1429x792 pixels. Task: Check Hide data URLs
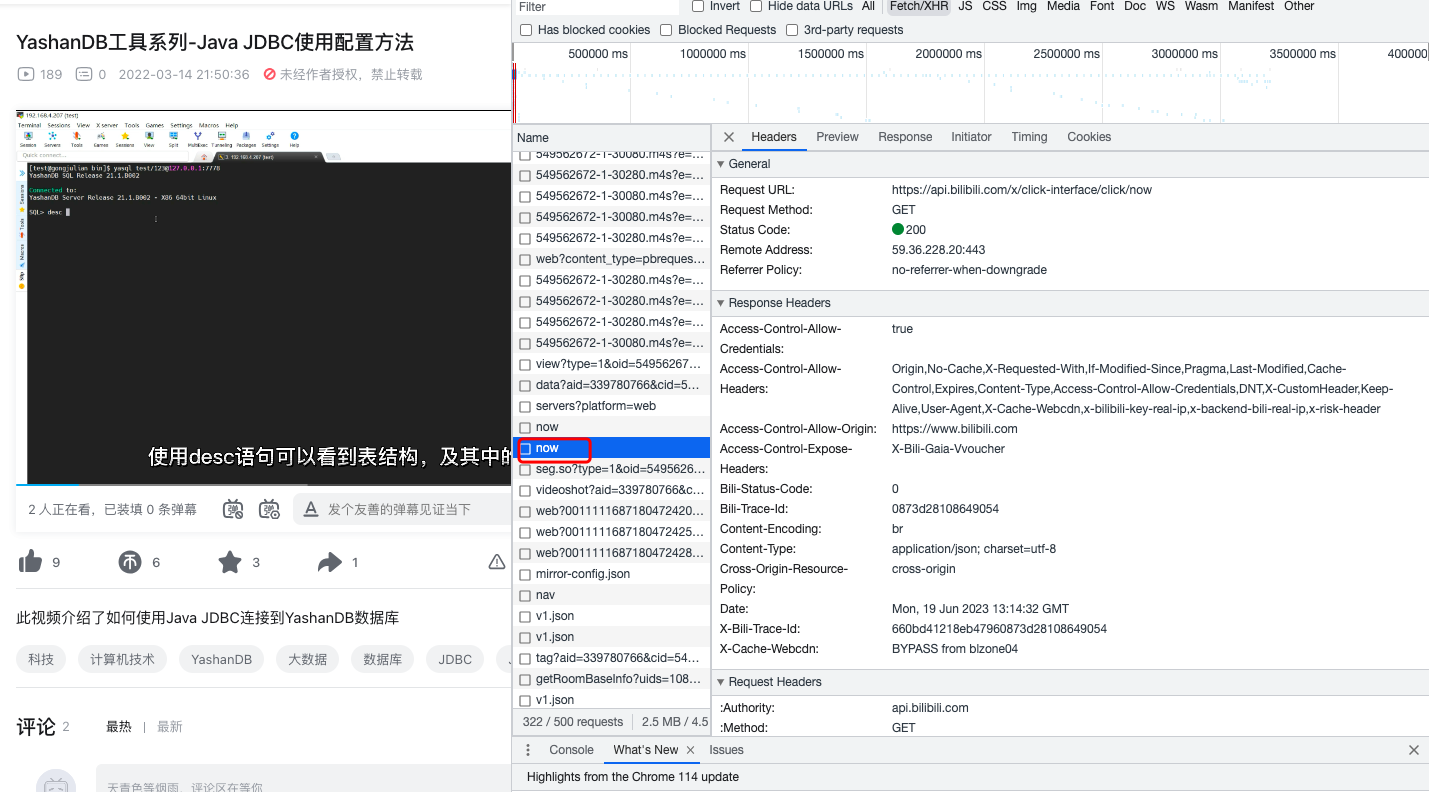point(757,6)
